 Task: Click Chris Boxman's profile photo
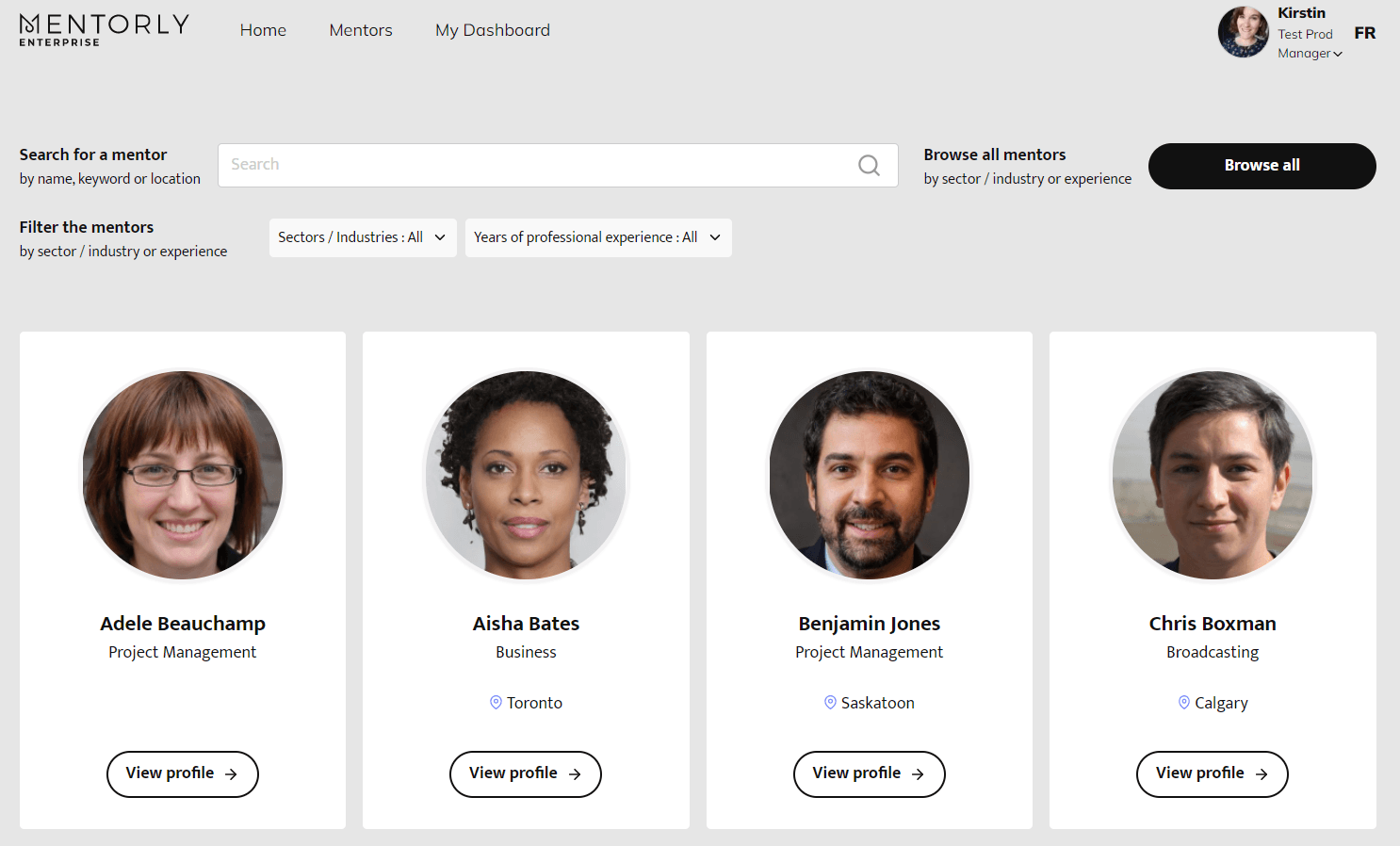(x=1213, y=475)
